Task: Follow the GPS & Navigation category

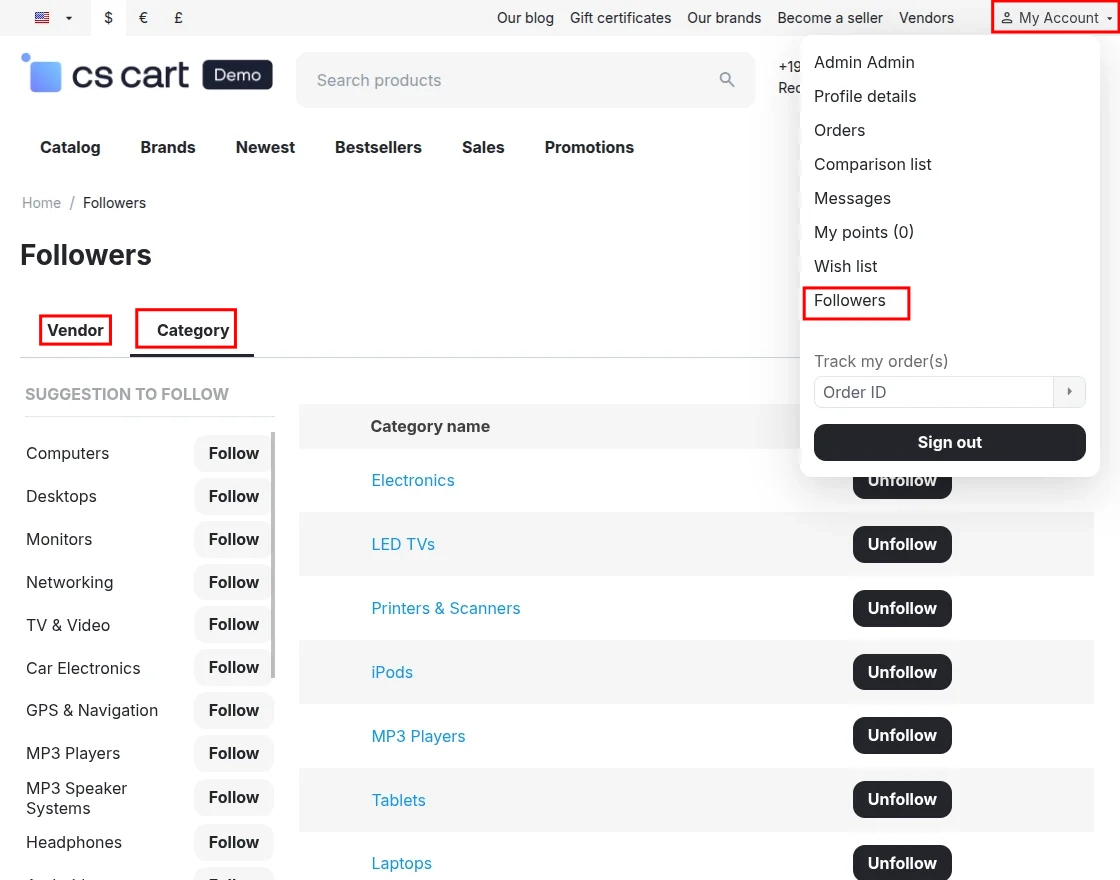Action: (x=234, y=710)
